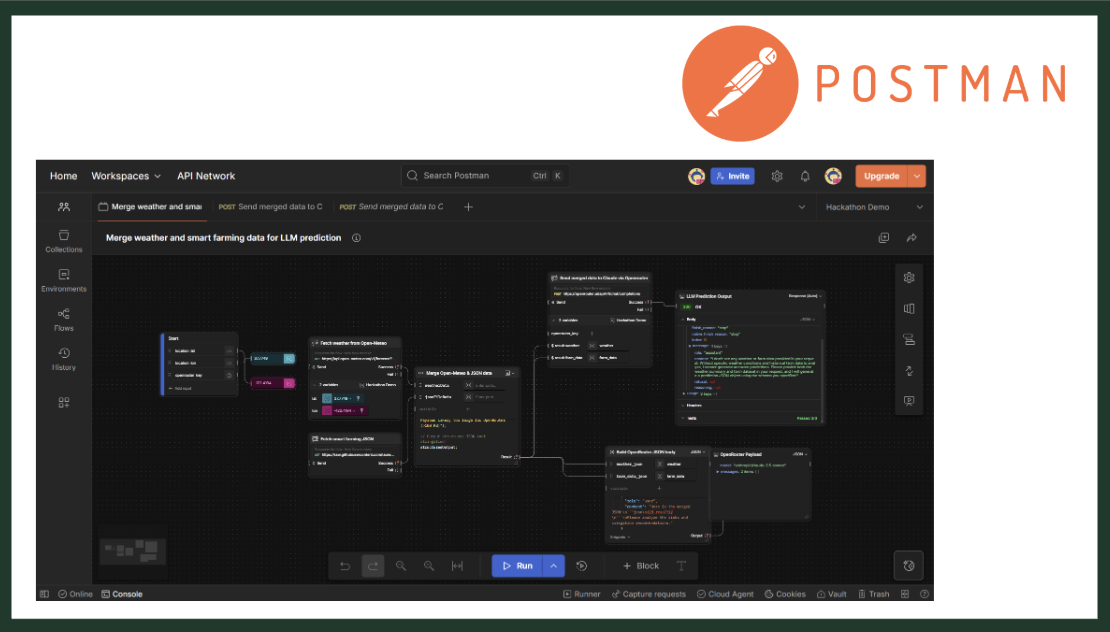Add a block with the Block button
The image size is (1110, 632).
tap(641, 566)
